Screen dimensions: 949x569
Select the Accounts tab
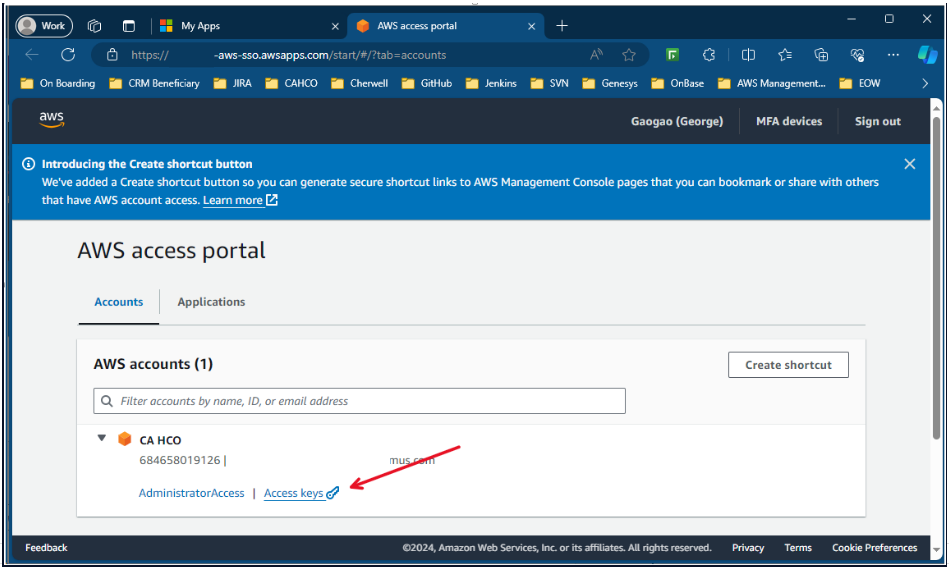(119, 302)
